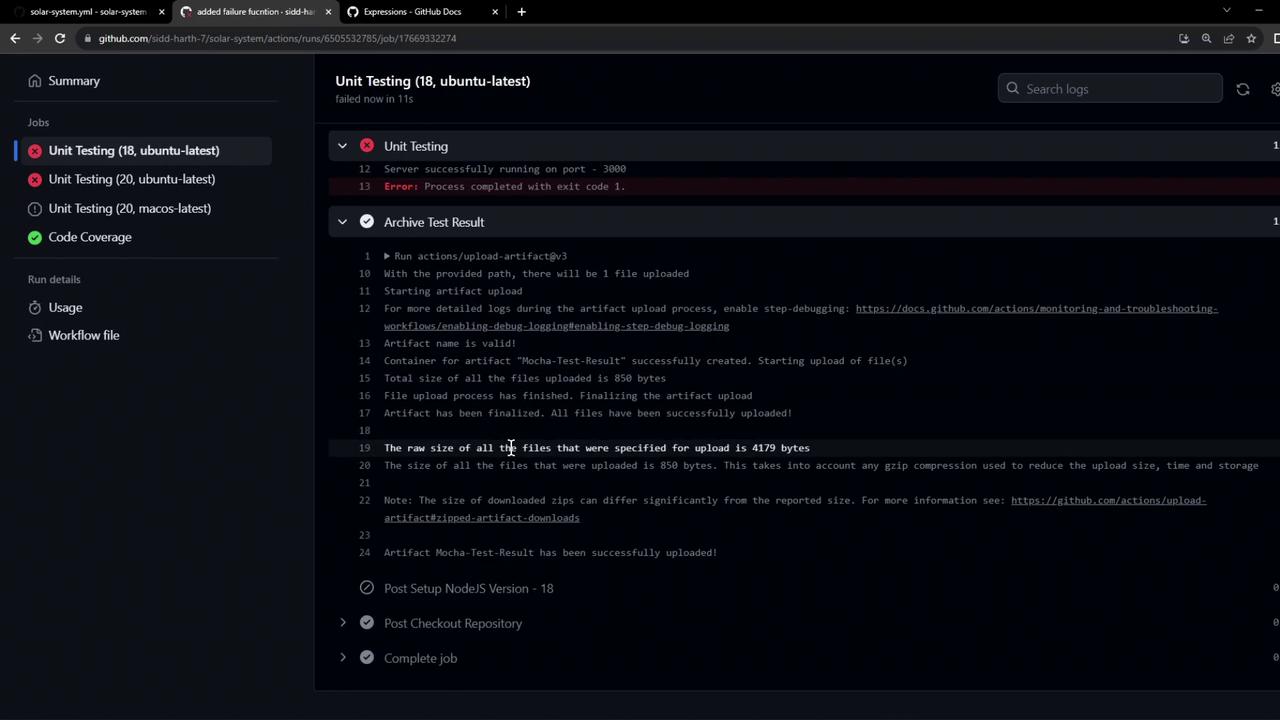Click the refresh logs icon beside search
Image resolution: width=1280 pixels, height=720 pixels.
tap(1243, 89)
